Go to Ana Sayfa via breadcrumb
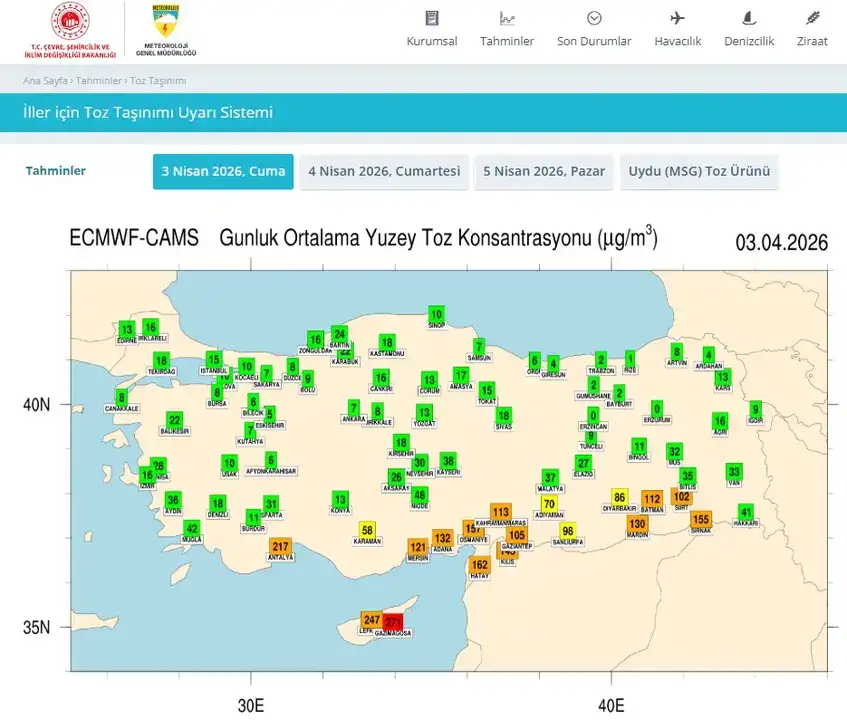This screenshot has height=720, width=847. (x=43, y=81)
